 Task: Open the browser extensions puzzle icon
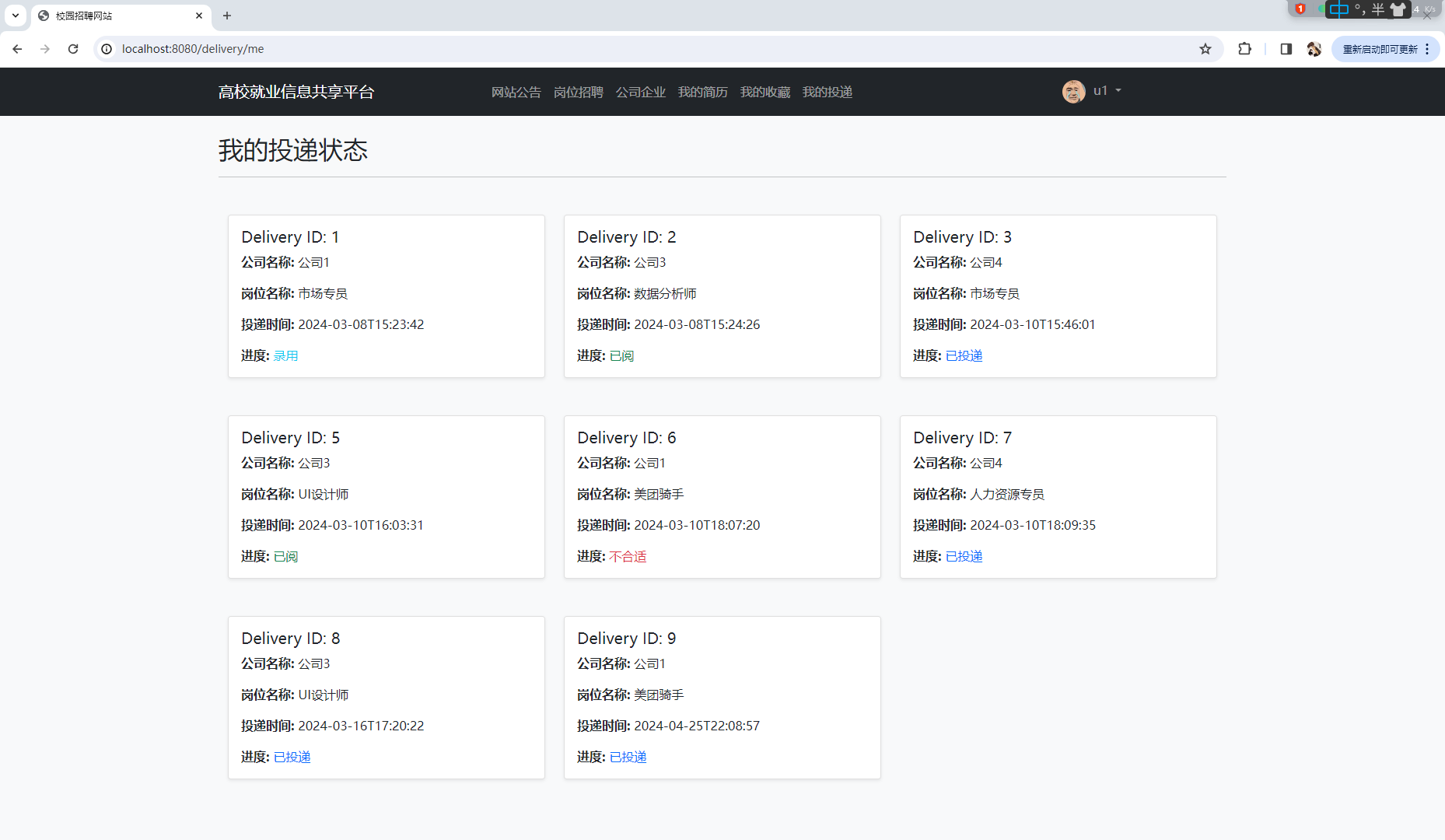[1245, 49]
